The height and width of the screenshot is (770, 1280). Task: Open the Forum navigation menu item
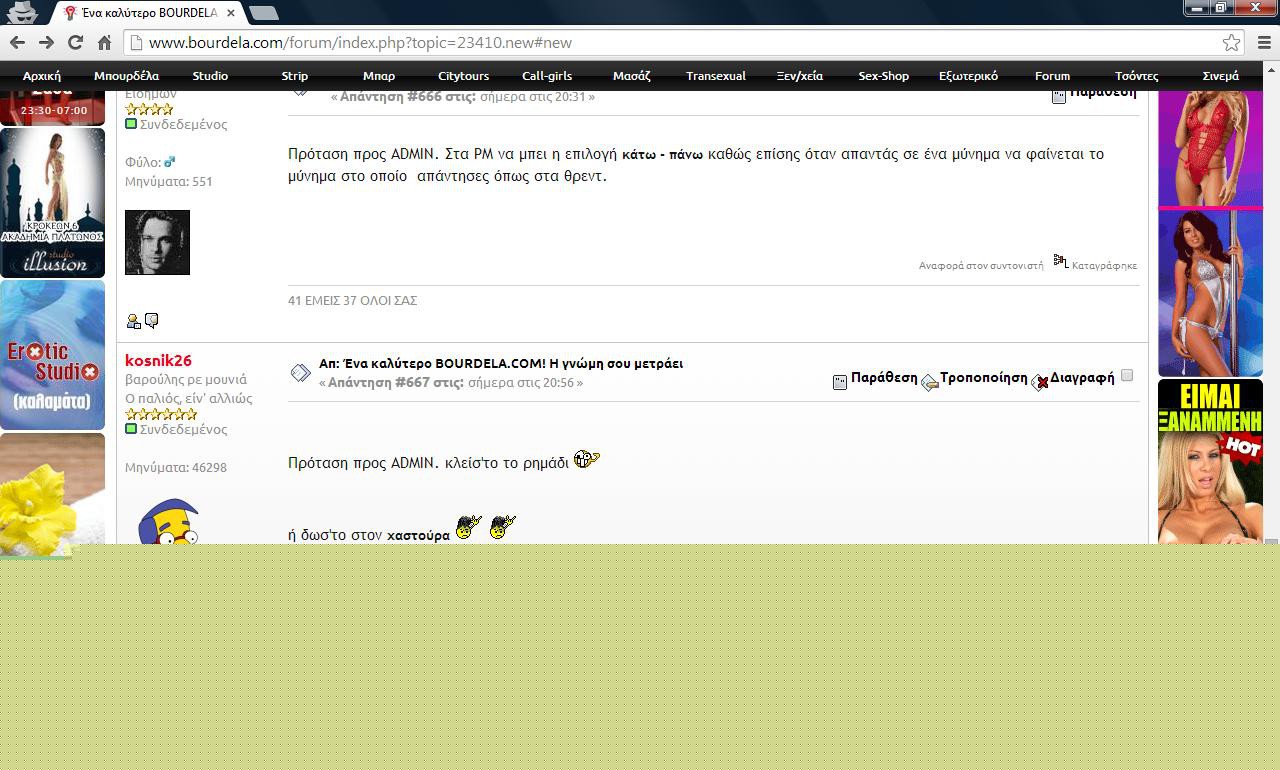point(1052,76)
